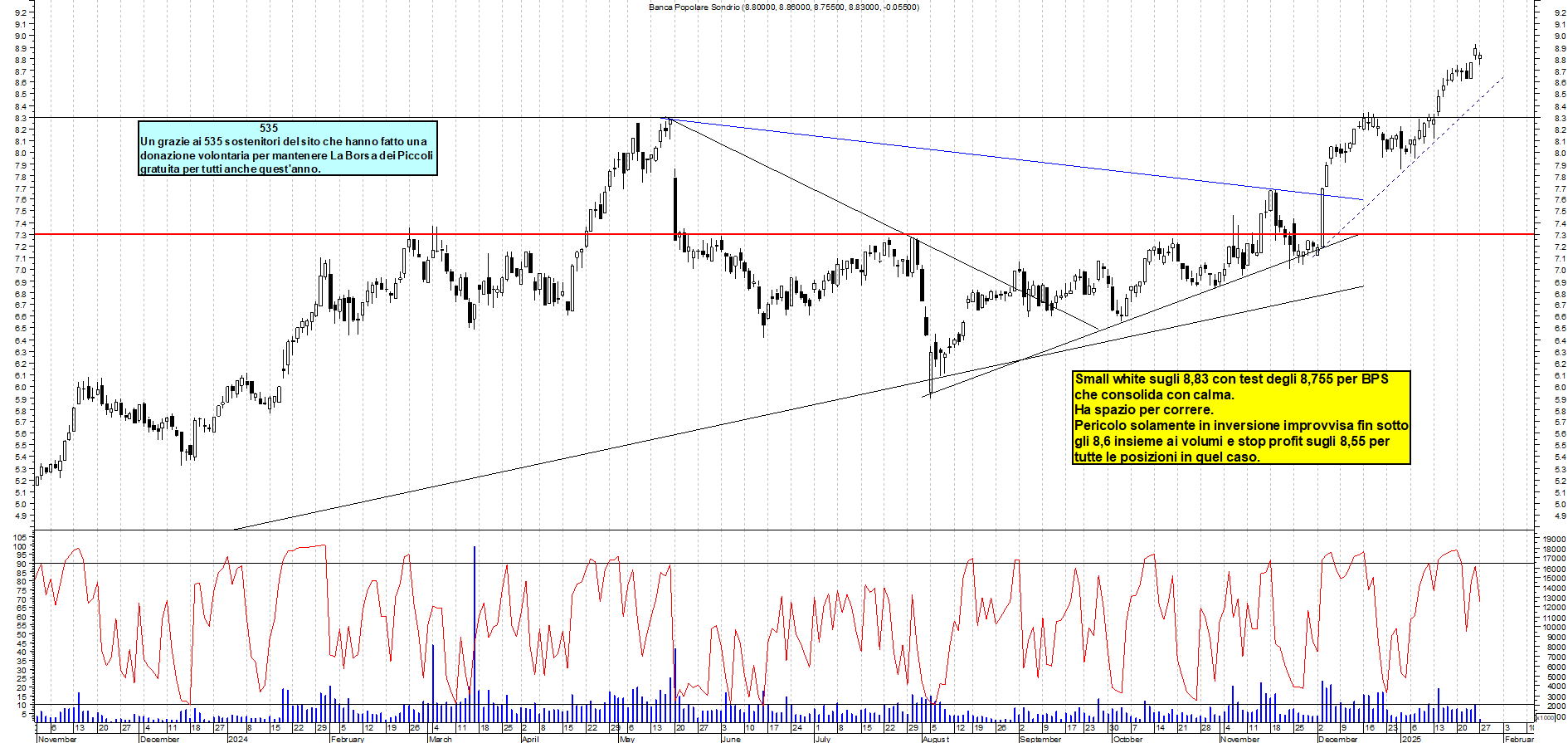Click the tallest blue volume bar in March

[474, 634]
